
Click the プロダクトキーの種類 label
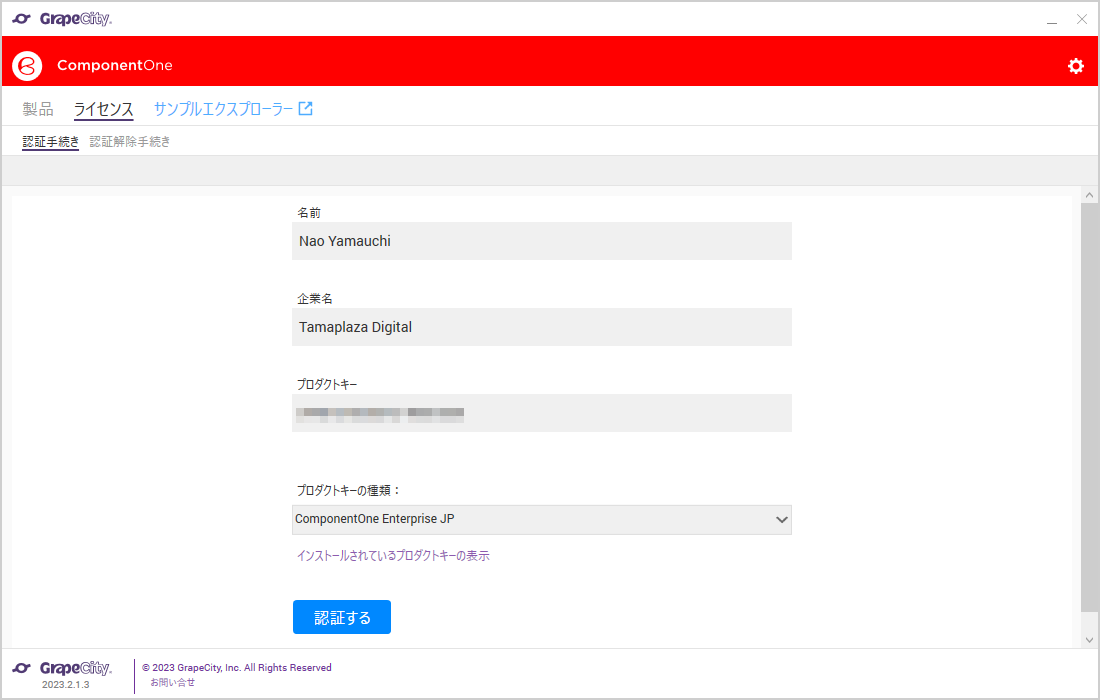coord(348,490)
